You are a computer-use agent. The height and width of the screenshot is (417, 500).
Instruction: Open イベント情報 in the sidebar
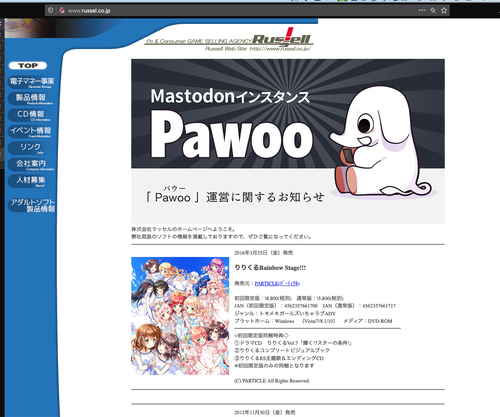pos(31,131)
